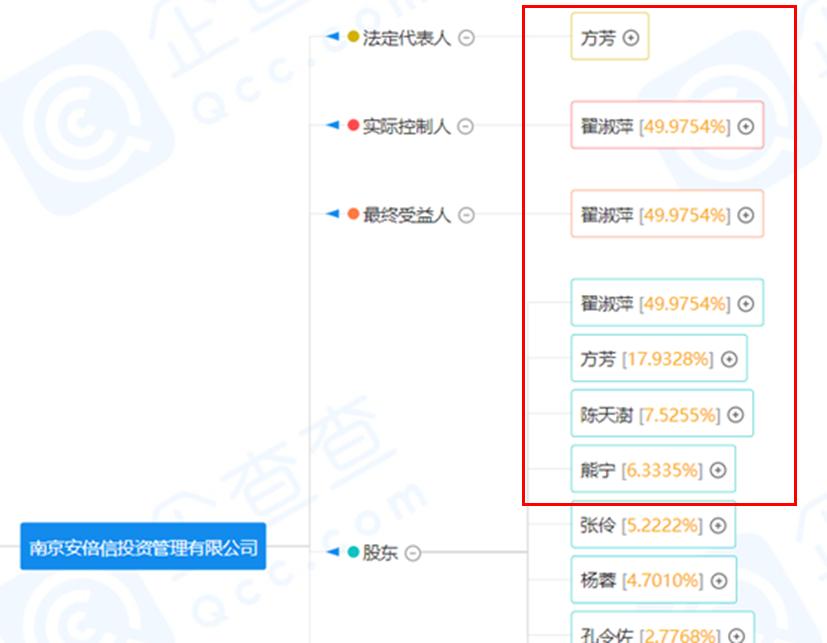Expand 熊宁 [6.3335%] plus icon
This screenshot has height=643, width=827.
[718, 470]
